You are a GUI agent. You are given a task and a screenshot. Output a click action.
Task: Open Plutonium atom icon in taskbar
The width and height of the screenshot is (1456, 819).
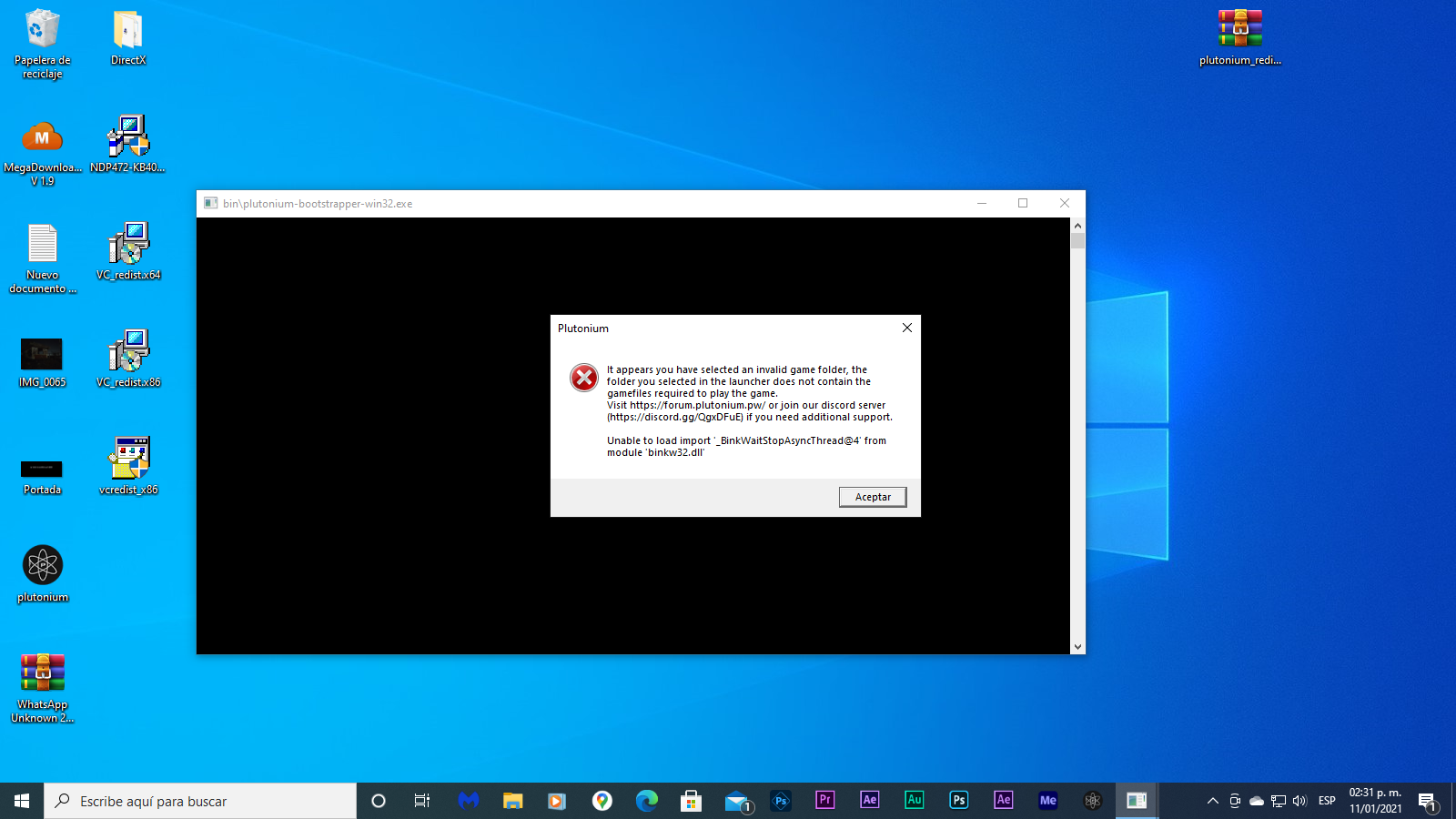[x=1092, y=801]
